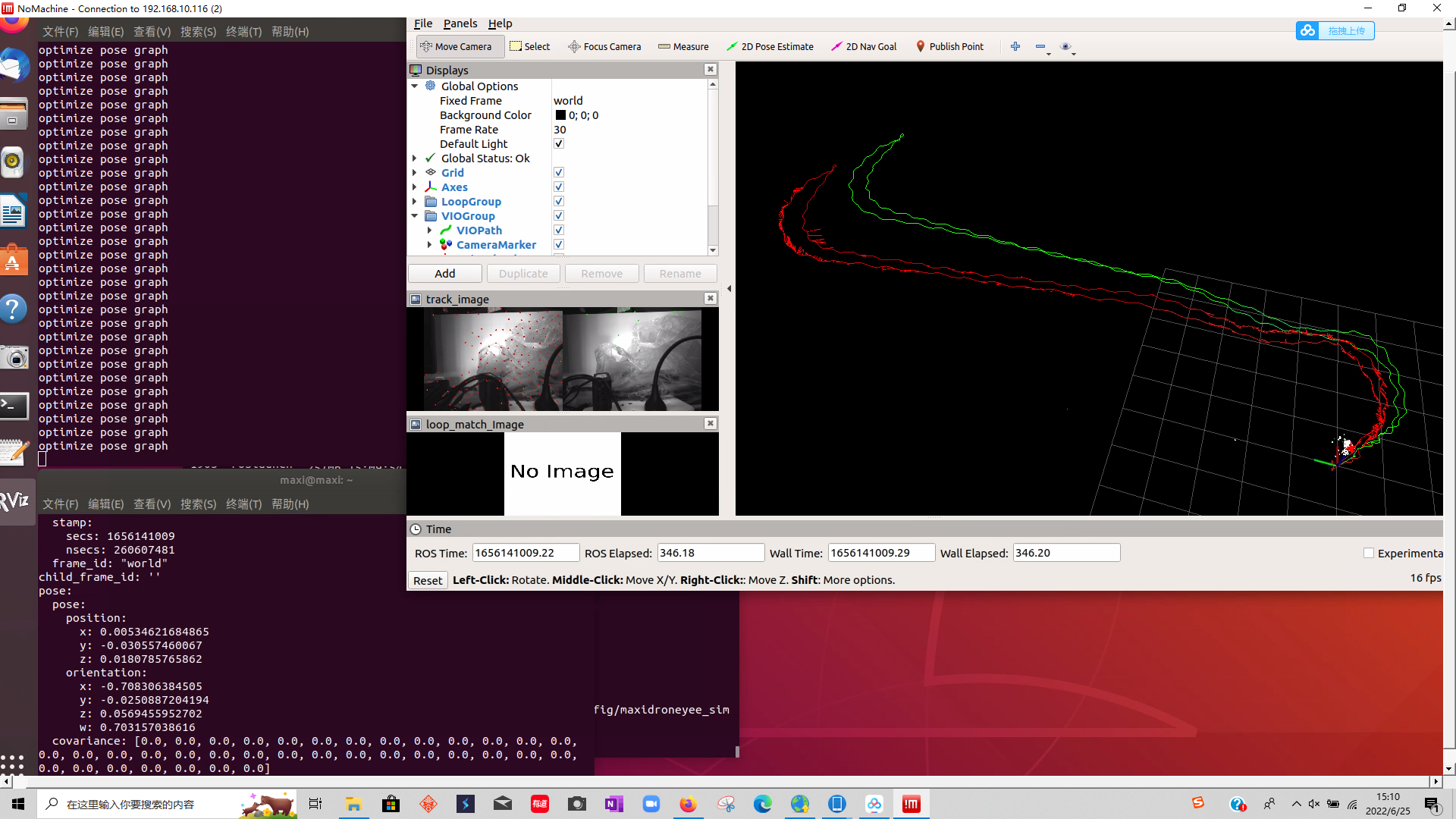Activate the Focus Camera tool

(x=604, y=46)
